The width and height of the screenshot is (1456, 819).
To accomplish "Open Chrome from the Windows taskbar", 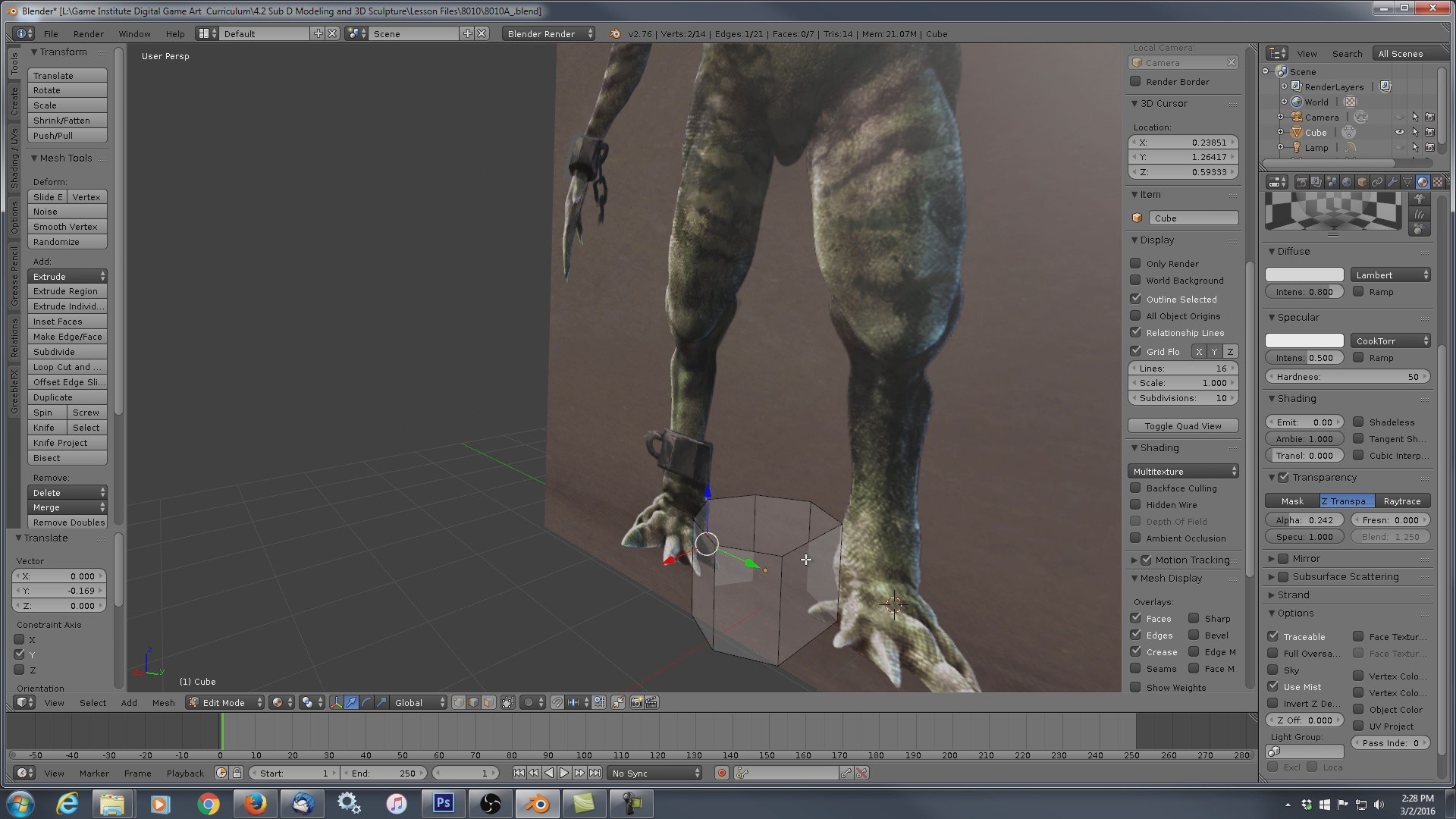I will coord(208,803).
